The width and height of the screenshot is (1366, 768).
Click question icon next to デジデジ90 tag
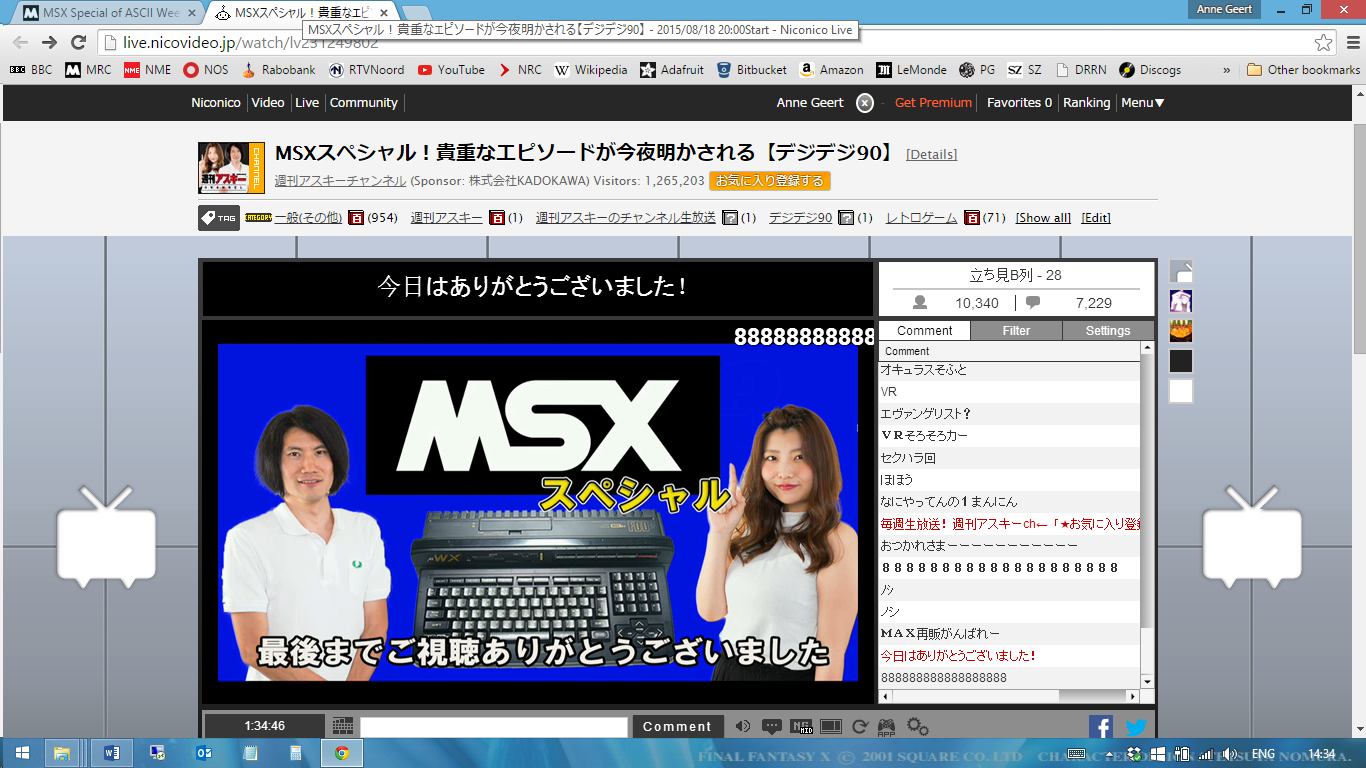[845, 218]
